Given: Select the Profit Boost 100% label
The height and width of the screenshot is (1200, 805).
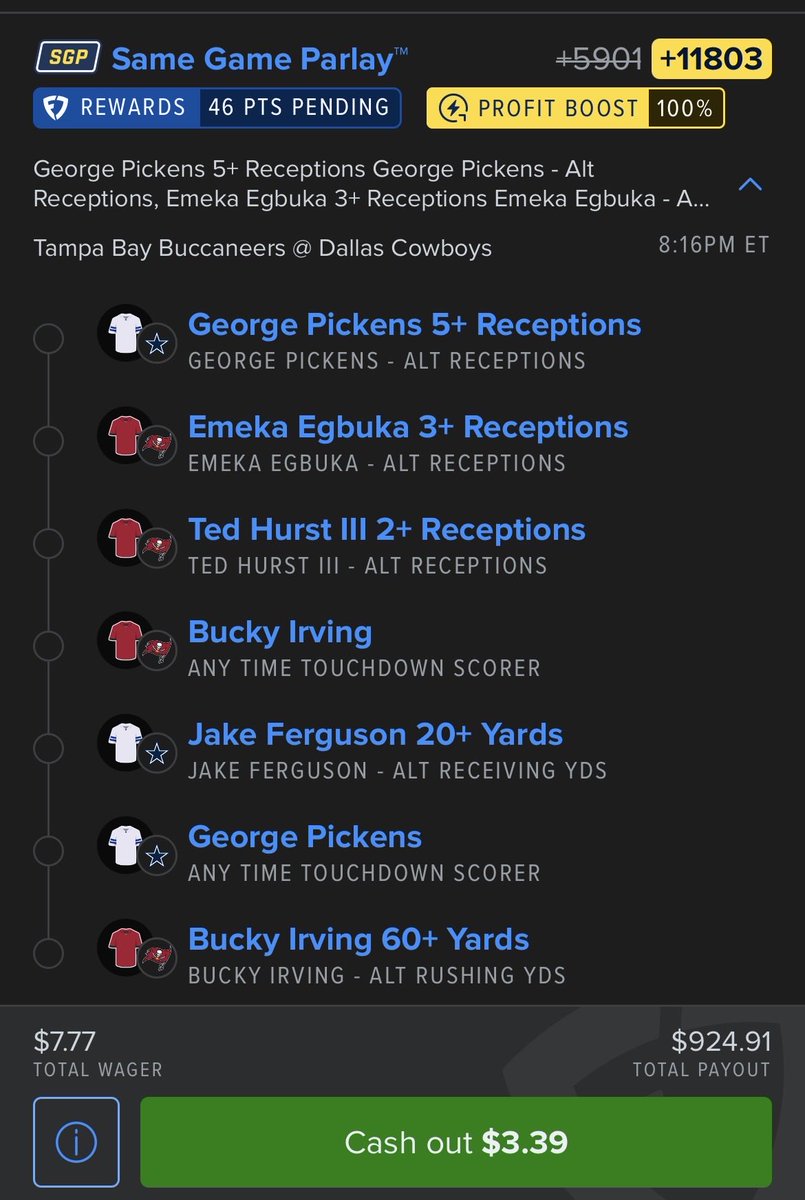Looking at the screenshot, I should point(575,108).
